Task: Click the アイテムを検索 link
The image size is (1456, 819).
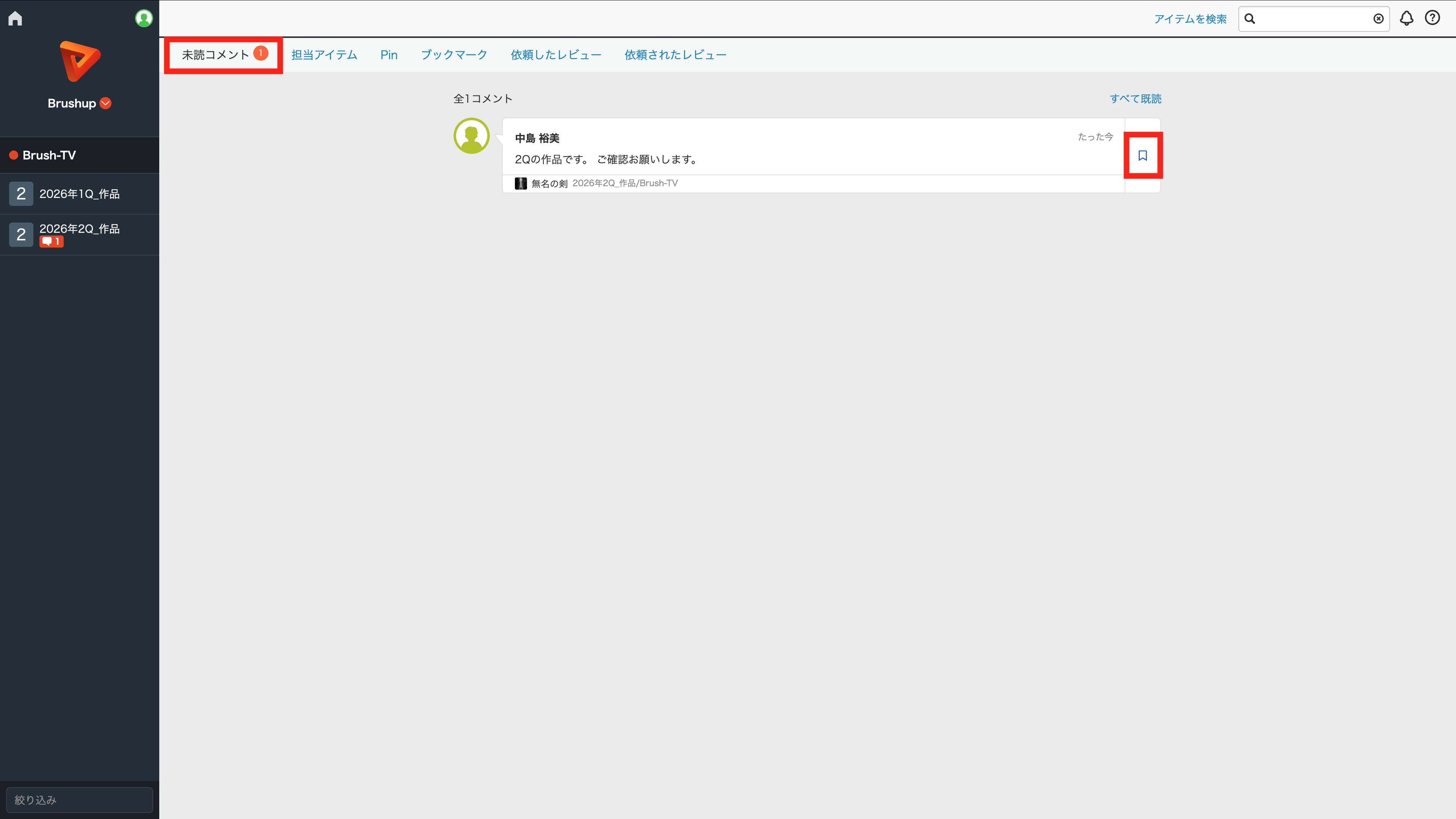Action: click(1190, 19)
